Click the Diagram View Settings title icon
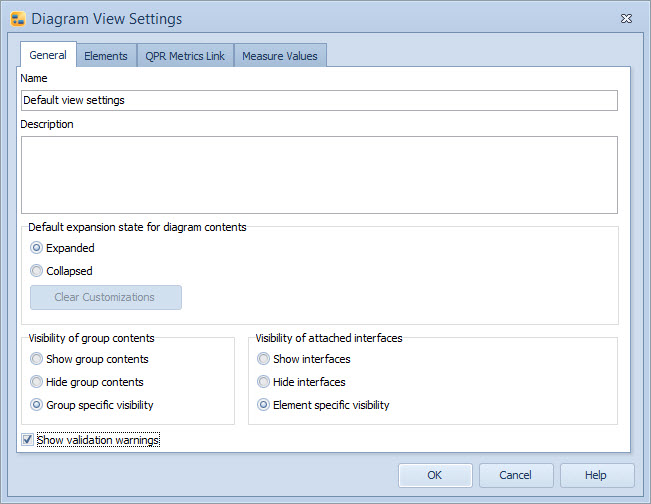 pyautogui.click(x=18, y=19)
